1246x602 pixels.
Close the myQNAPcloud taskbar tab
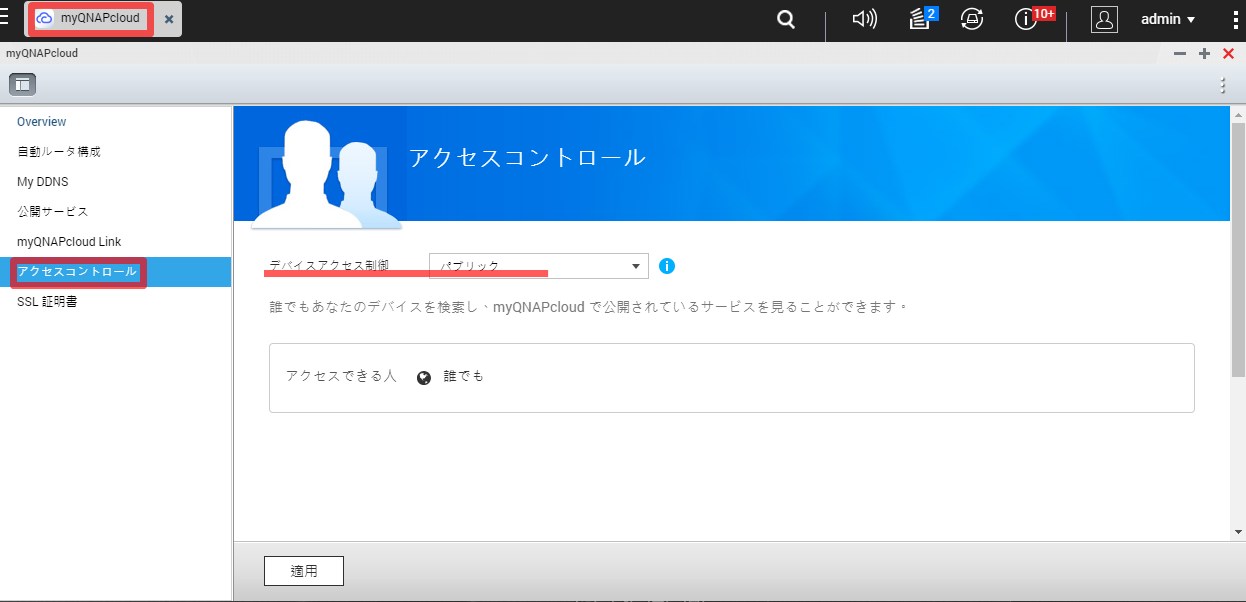click(169, 19)
